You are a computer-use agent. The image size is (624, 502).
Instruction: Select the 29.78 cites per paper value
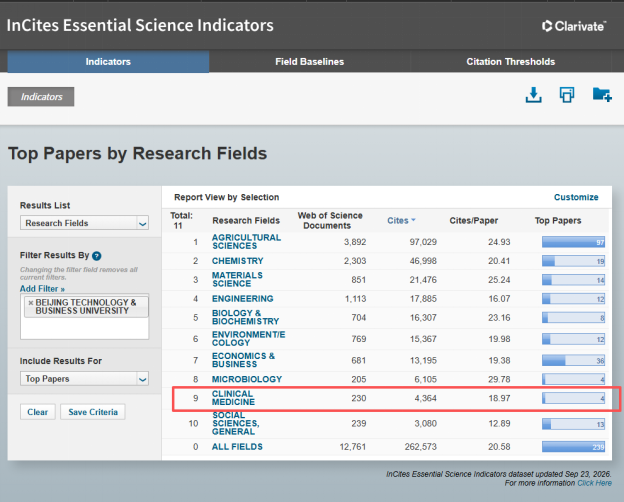499,379
